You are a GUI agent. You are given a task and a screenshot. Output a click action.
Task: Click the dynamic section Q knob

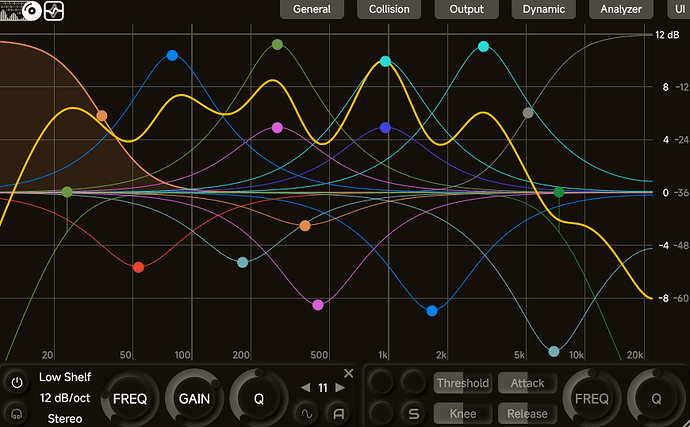656,398
